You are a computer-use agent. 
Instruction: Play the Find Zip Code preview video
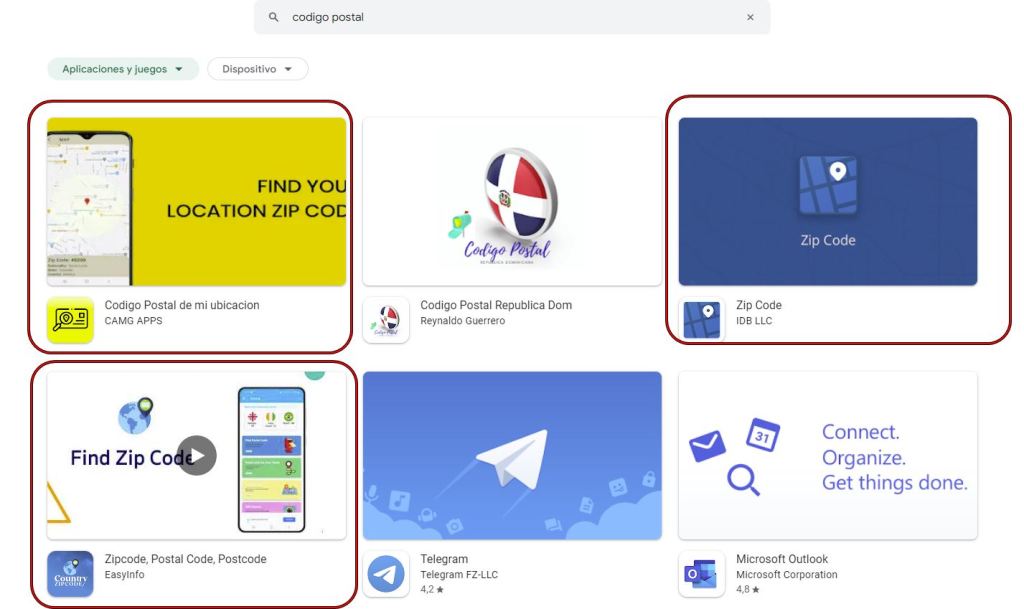(x=197, y=456)
